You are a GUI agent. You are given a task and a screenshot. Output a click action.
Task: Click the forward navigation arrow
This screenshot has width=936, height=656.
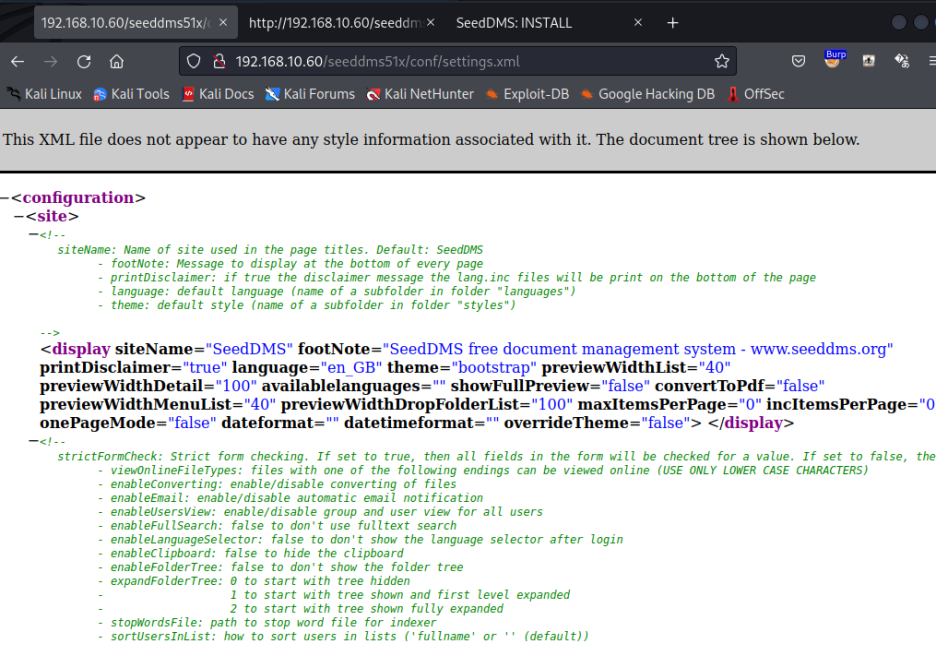coord(51,61)
